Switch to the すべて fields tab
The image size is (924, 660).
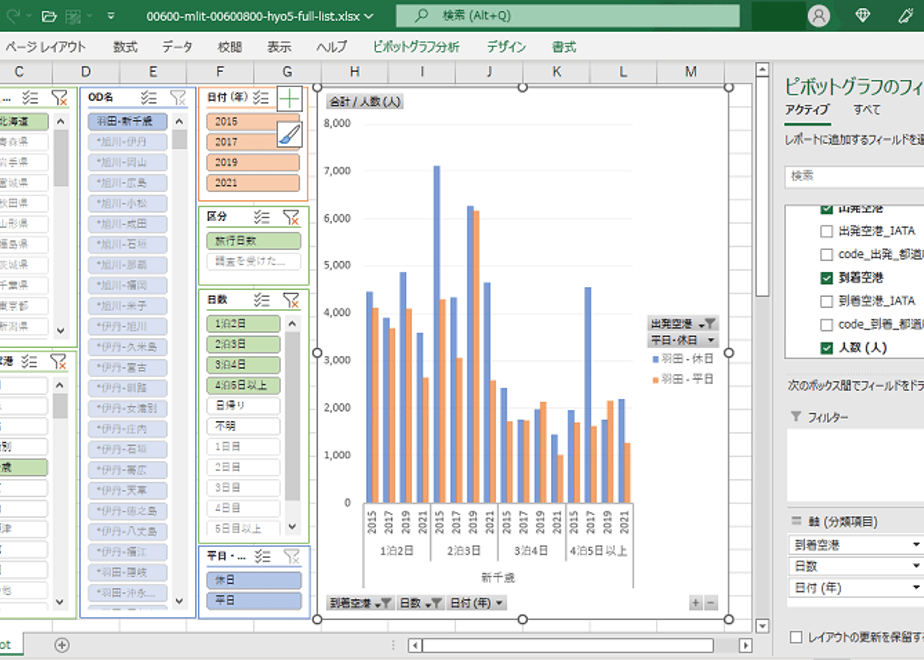pyautogui.click(x=867, y=110)
